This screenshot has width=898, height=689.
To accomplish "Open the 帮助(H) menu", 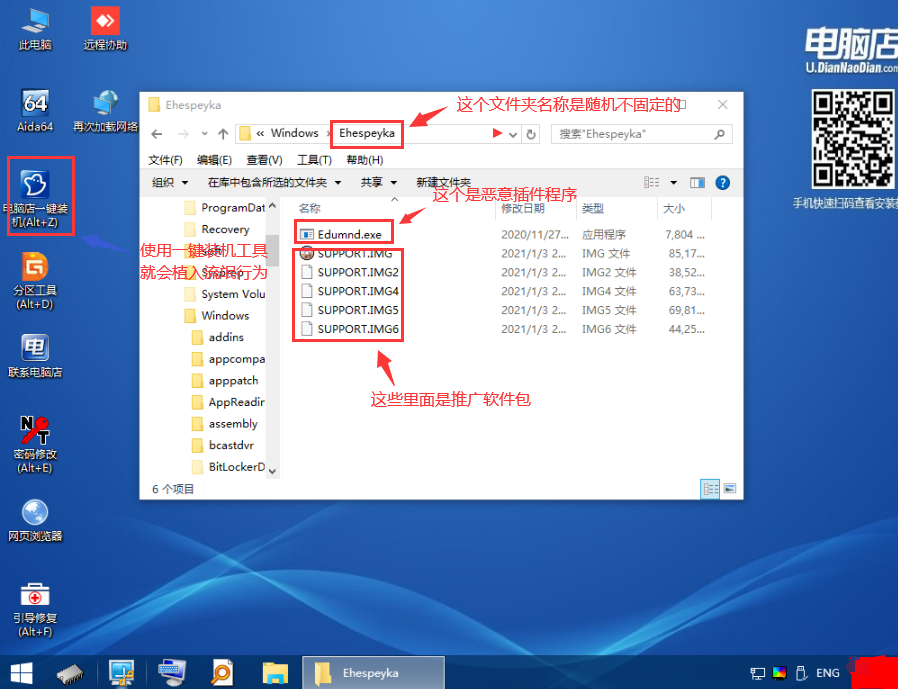I will pyautogui.click(x=364, y=160).
